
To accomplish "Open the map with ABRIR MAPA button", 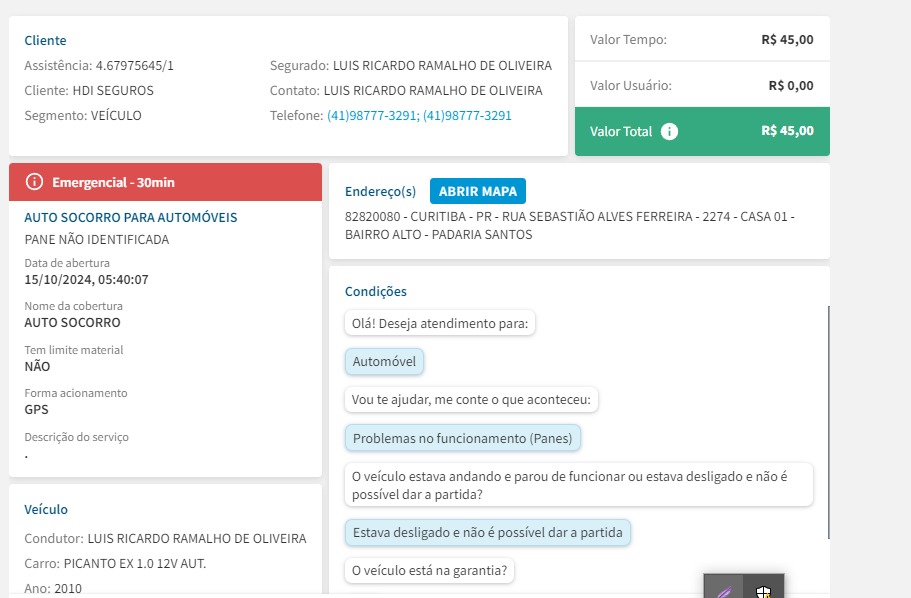I will [478, 191].
